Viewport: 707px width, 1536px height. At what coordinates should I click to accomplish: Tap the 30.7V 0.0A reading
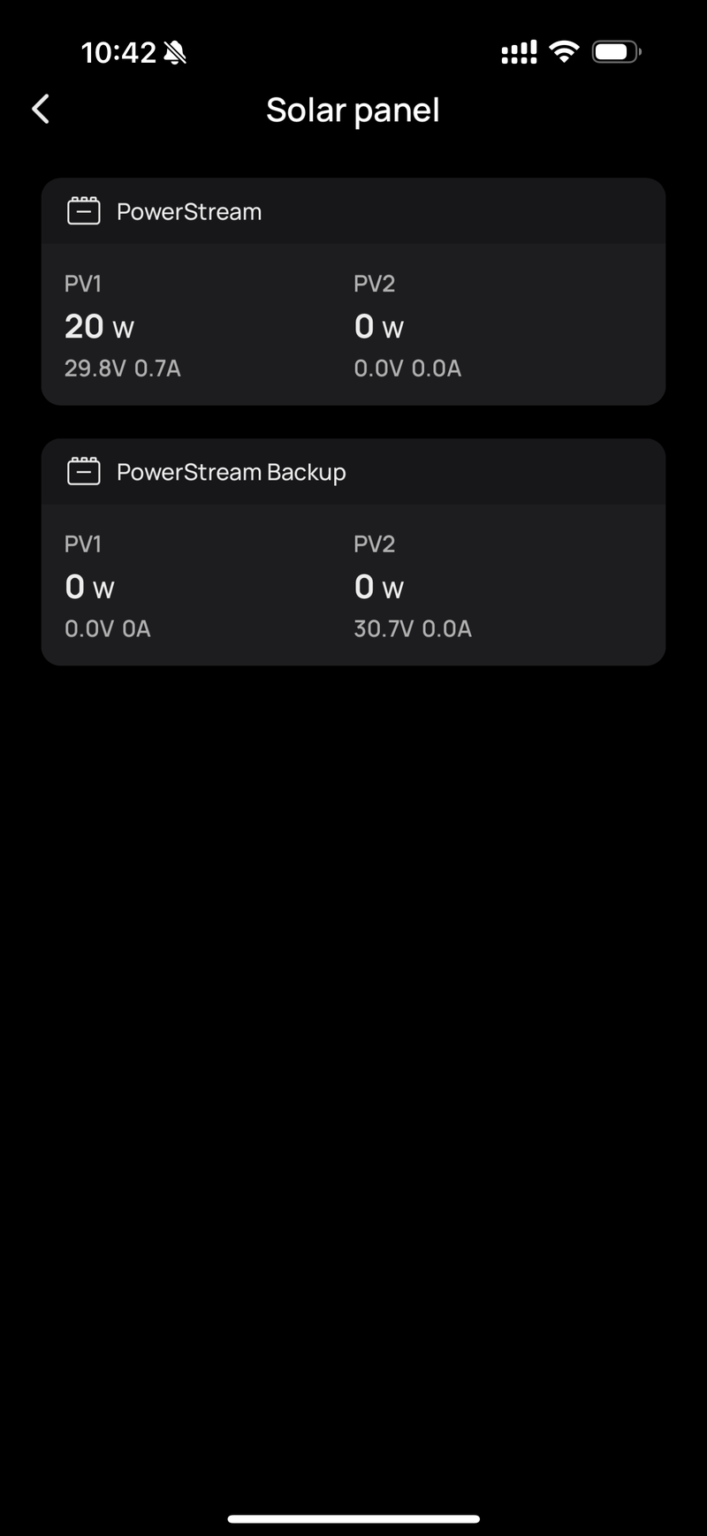[412, 629]
